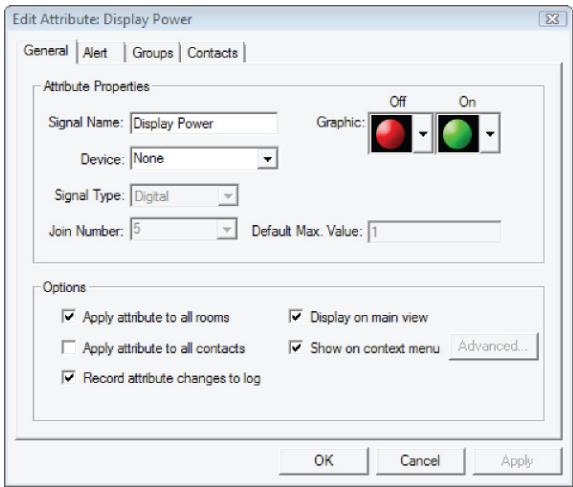573x487 pixels.
Task: Click into the Signal Name field
Action: (204, 123)
